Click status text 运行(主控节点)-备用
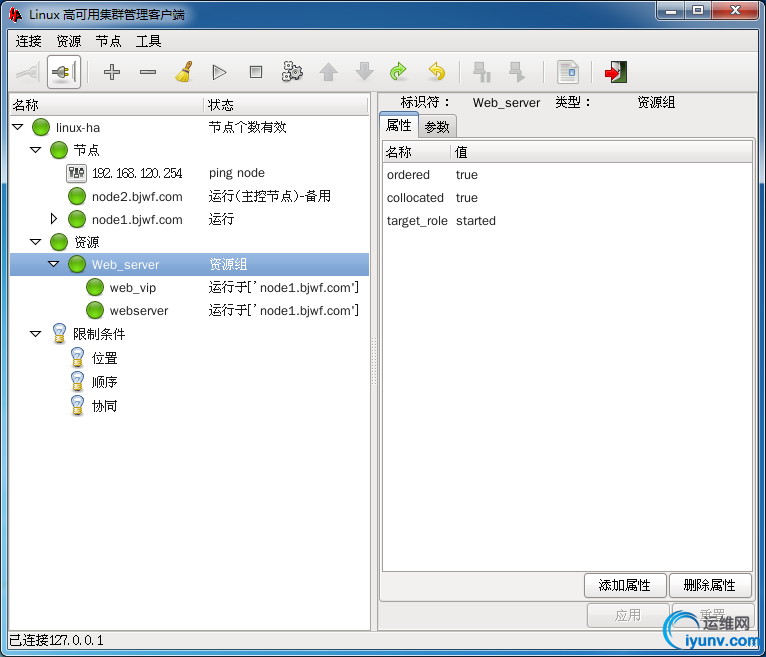Screen dimensions: 766x657 [270, 196]
